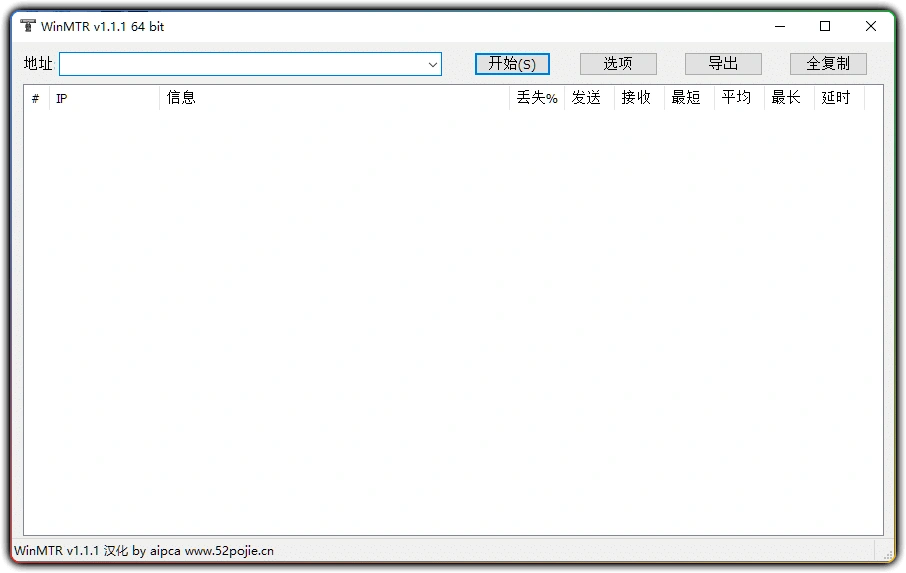Maximize the WinMTR window
Viewport: 906px width, 573px height.
point(825,26)
